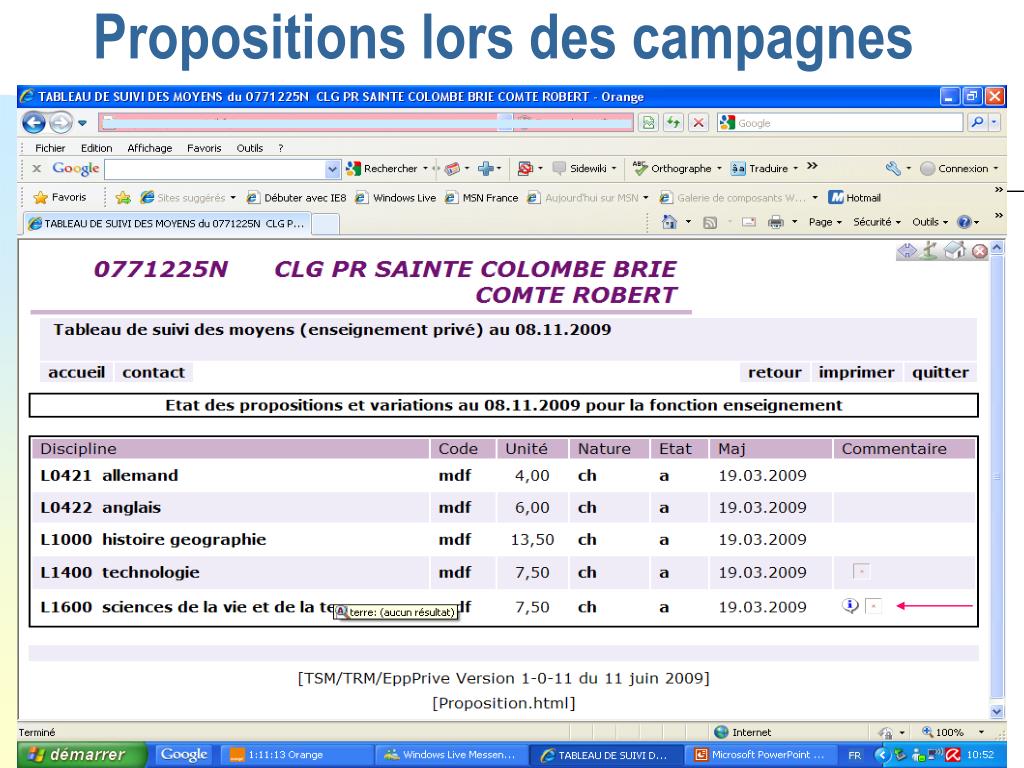The width and height of the screenshot is (1024, 768).
Task: Click the accueil link
Action: (76, 372)
